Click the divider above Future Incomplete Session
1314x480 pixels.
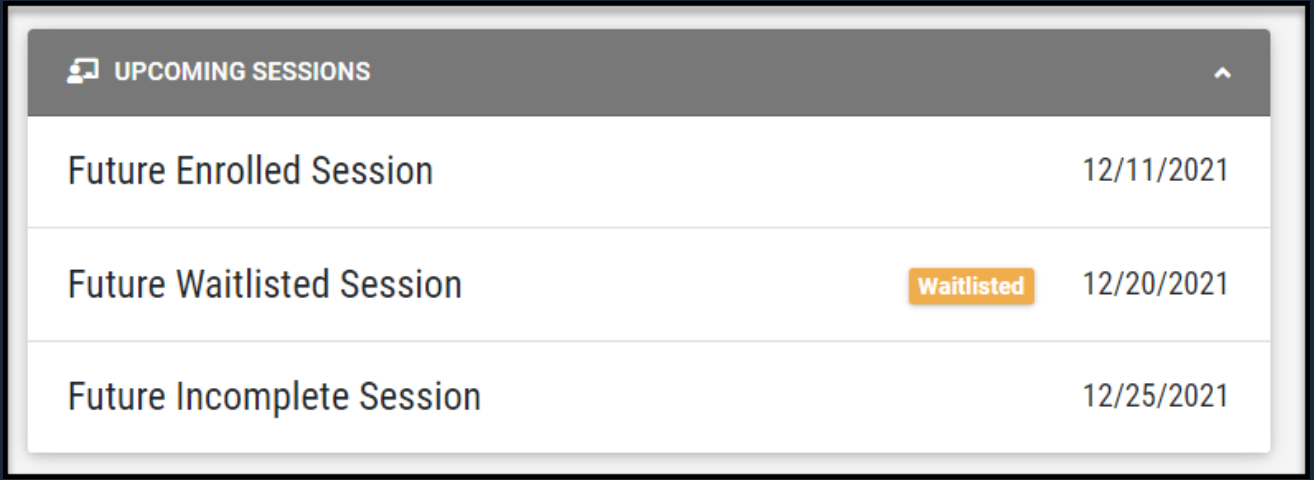648,341
